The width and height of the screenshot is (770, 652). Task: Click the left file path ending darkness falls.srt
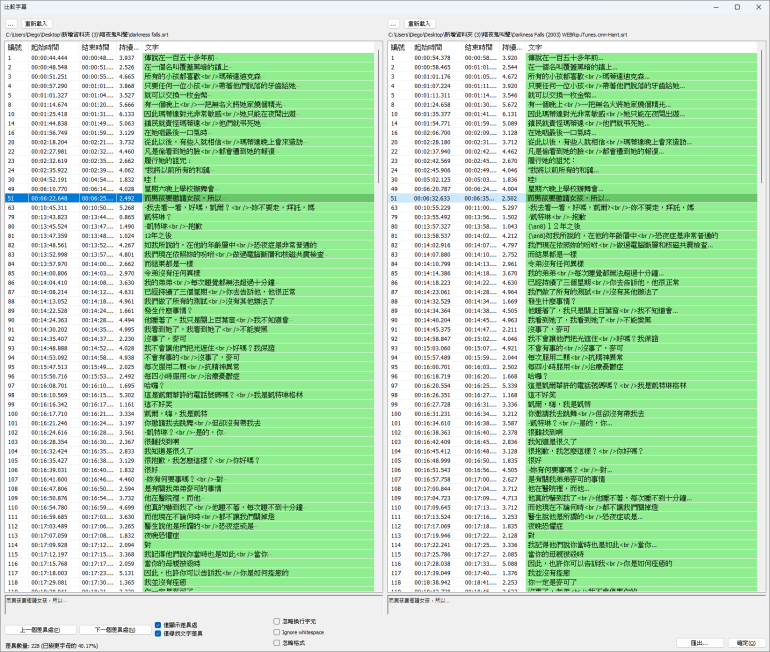(x=87, y=35)
